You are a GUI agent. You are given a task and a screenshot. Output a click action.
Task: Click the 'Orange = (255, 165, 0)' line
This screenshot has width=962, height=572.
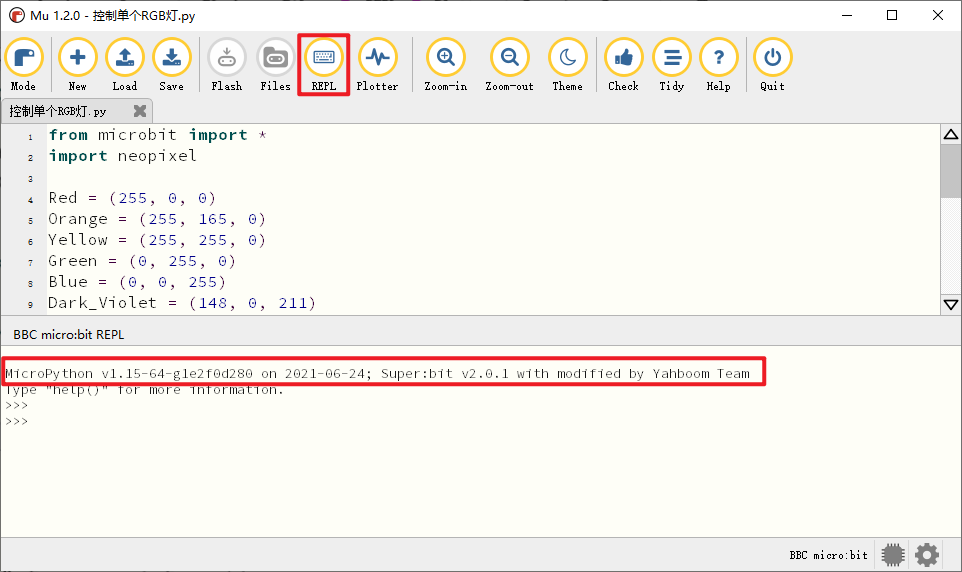tap(157, 219)
